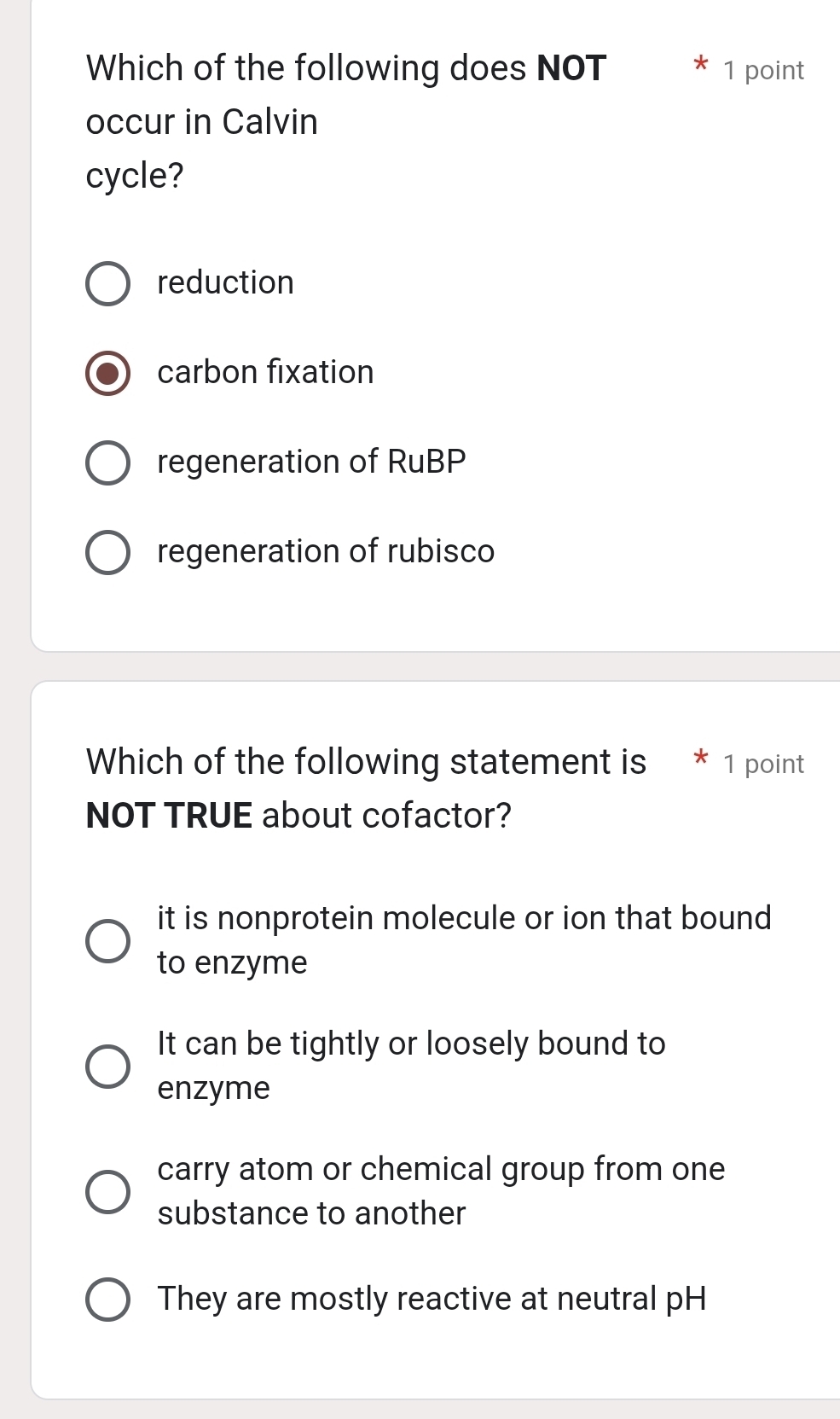This screenshot has width=840, height=1419.
Task: Choose "It can be tightly or loosely bound" answer
Action: [107, 1065]
